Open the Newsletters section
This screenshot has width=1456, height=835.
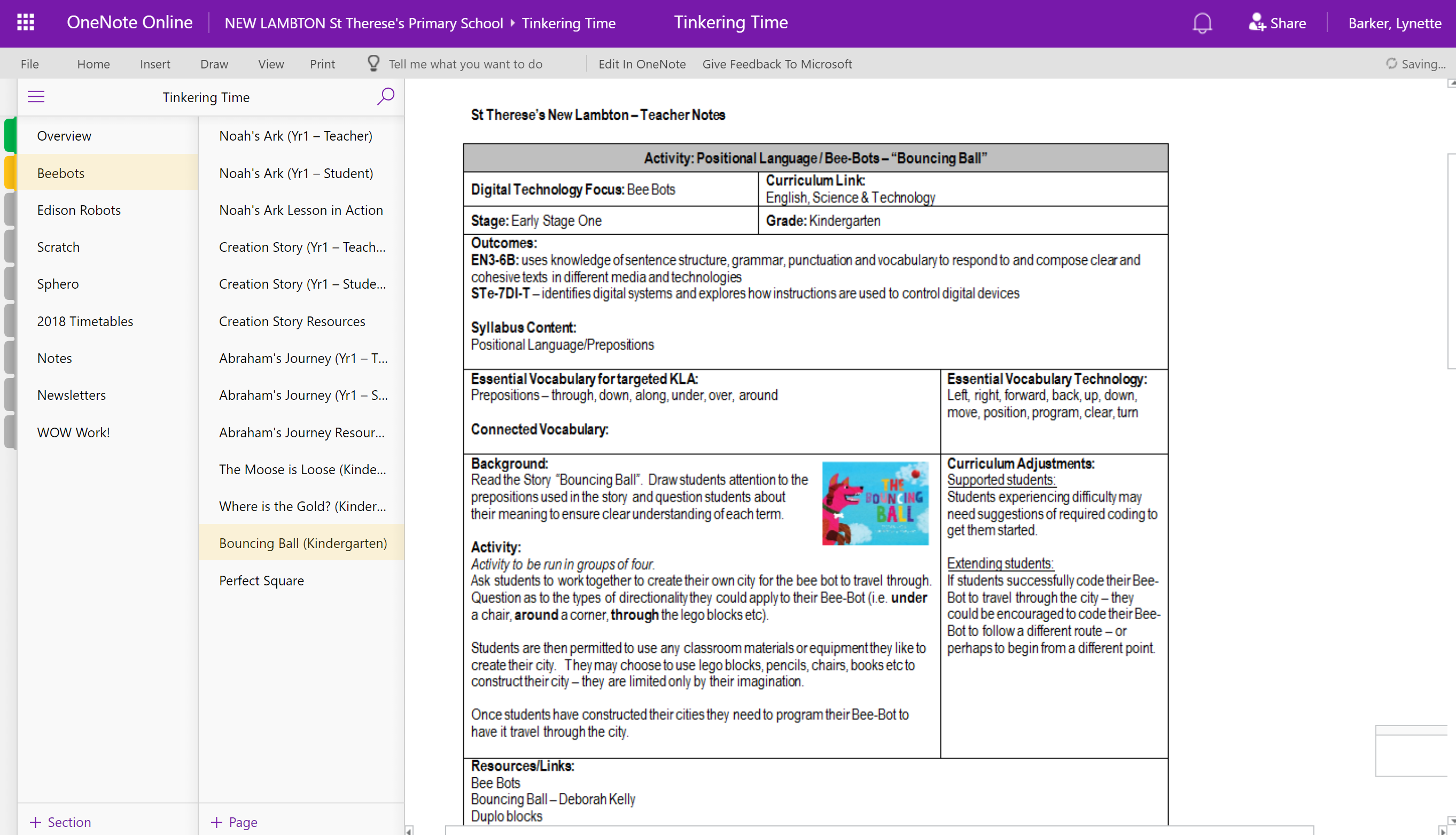107,395
